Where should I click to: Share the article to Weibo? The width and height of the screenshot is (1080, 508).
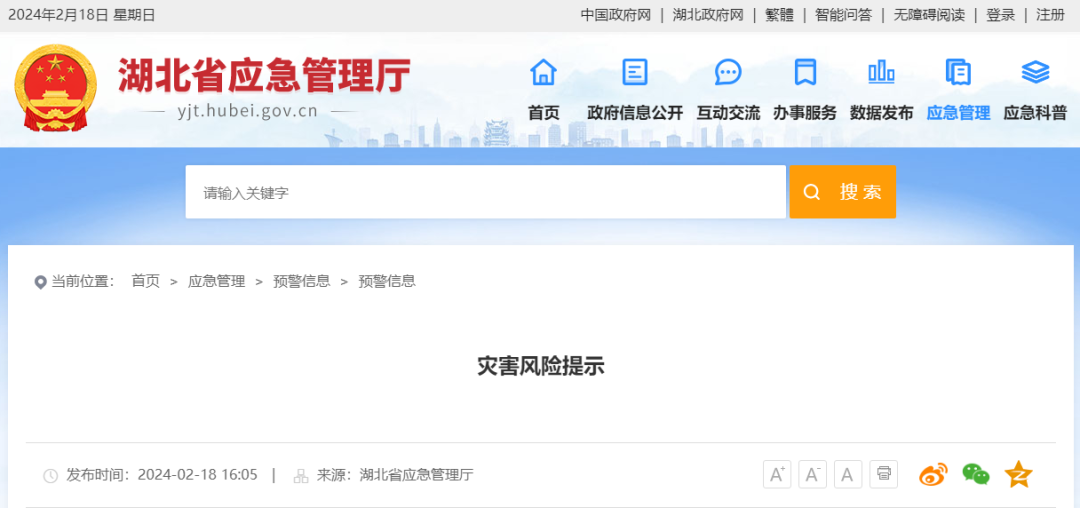tap(933, 475)
